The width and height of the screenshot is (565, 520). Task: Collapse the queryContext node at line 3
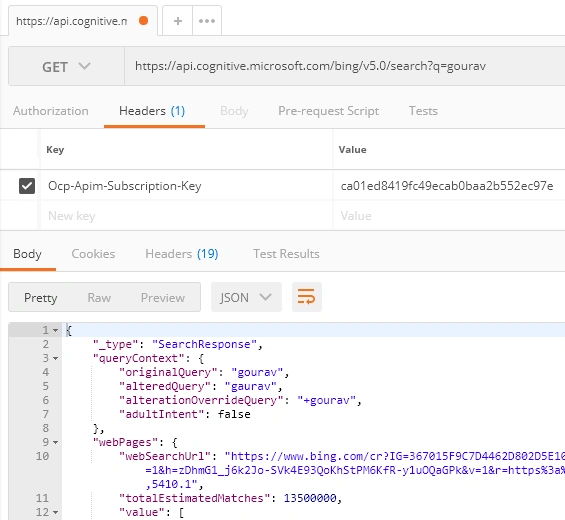click(x=55, y=359)
